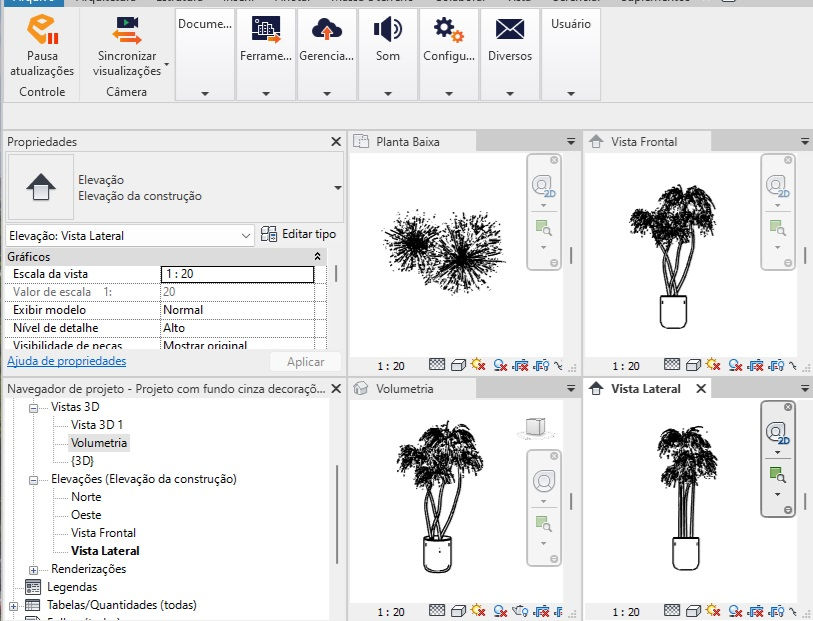The image size is (813, 621).
Task: Open the Elevação: Vista Lateral instance dropdown
Action: [246, 236]
